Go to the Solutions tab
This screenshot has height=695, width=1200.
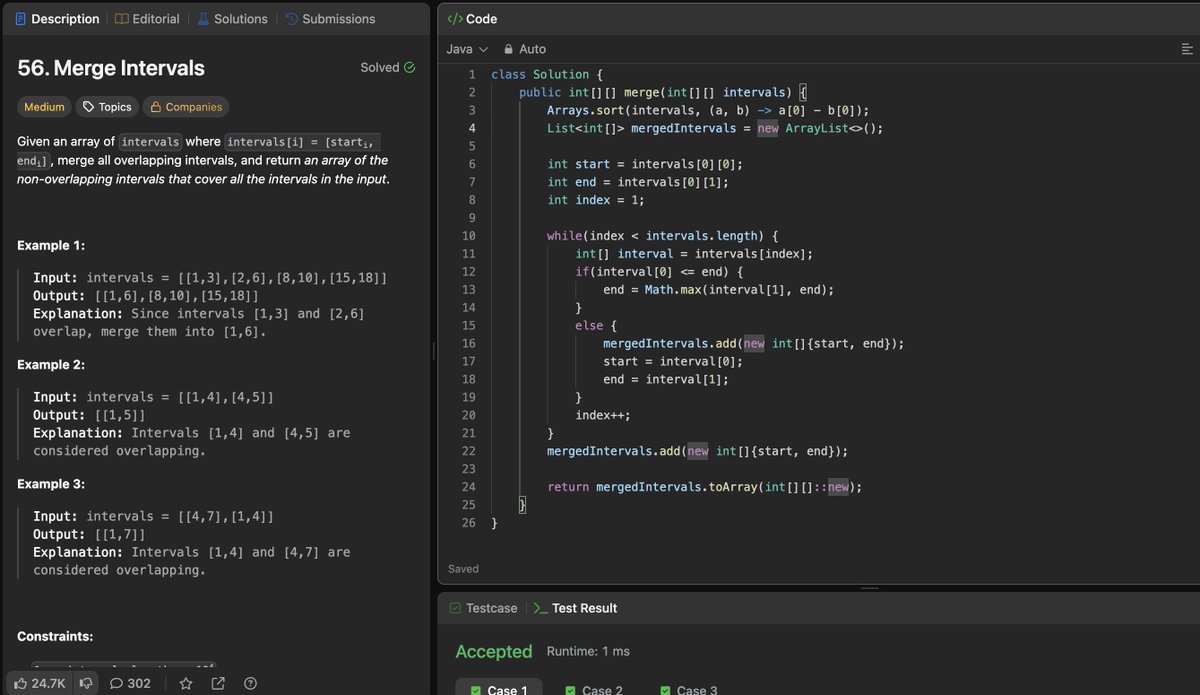tap(232, 19)
